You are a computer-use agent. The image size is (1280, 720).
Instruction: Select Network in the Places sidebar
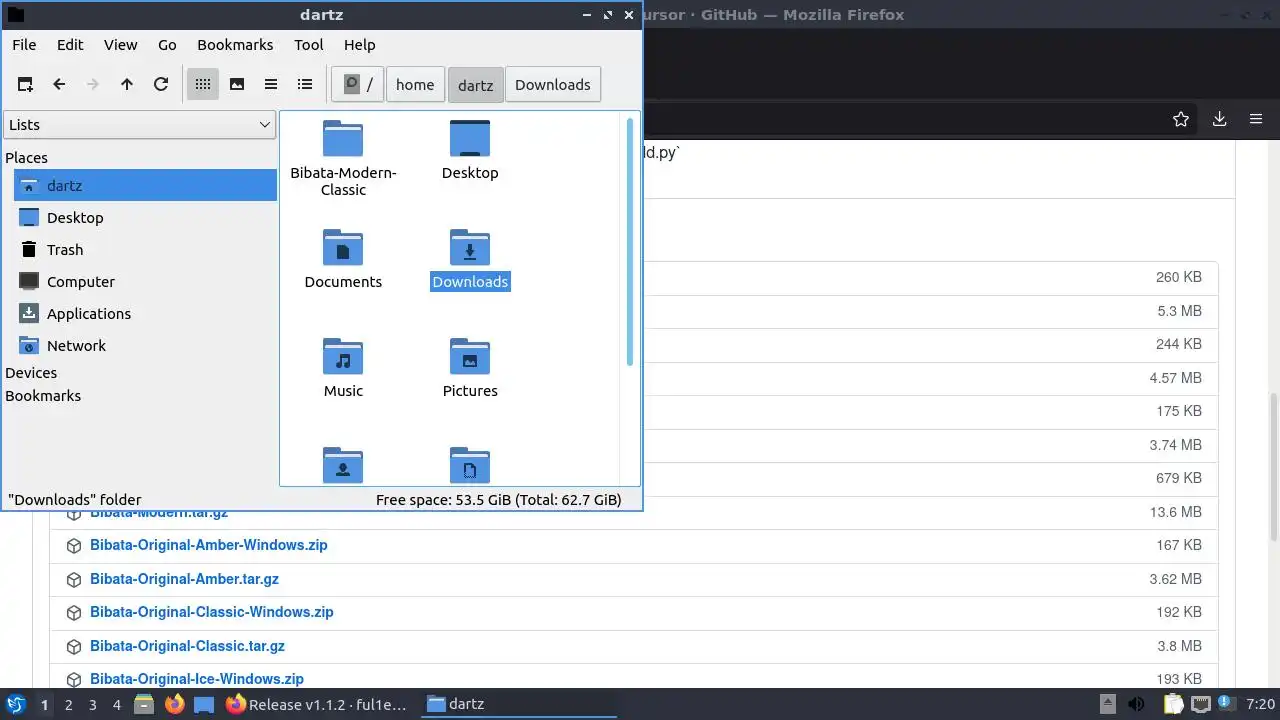[x=145, y=345]
